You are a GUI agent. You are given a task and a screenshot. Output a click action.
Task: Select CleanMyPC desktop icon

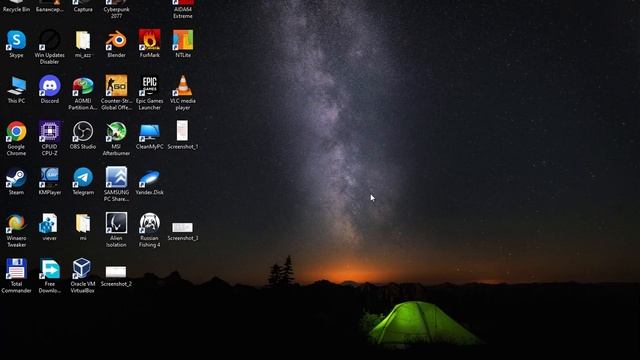pyautogui.click(x=149, y=135)
